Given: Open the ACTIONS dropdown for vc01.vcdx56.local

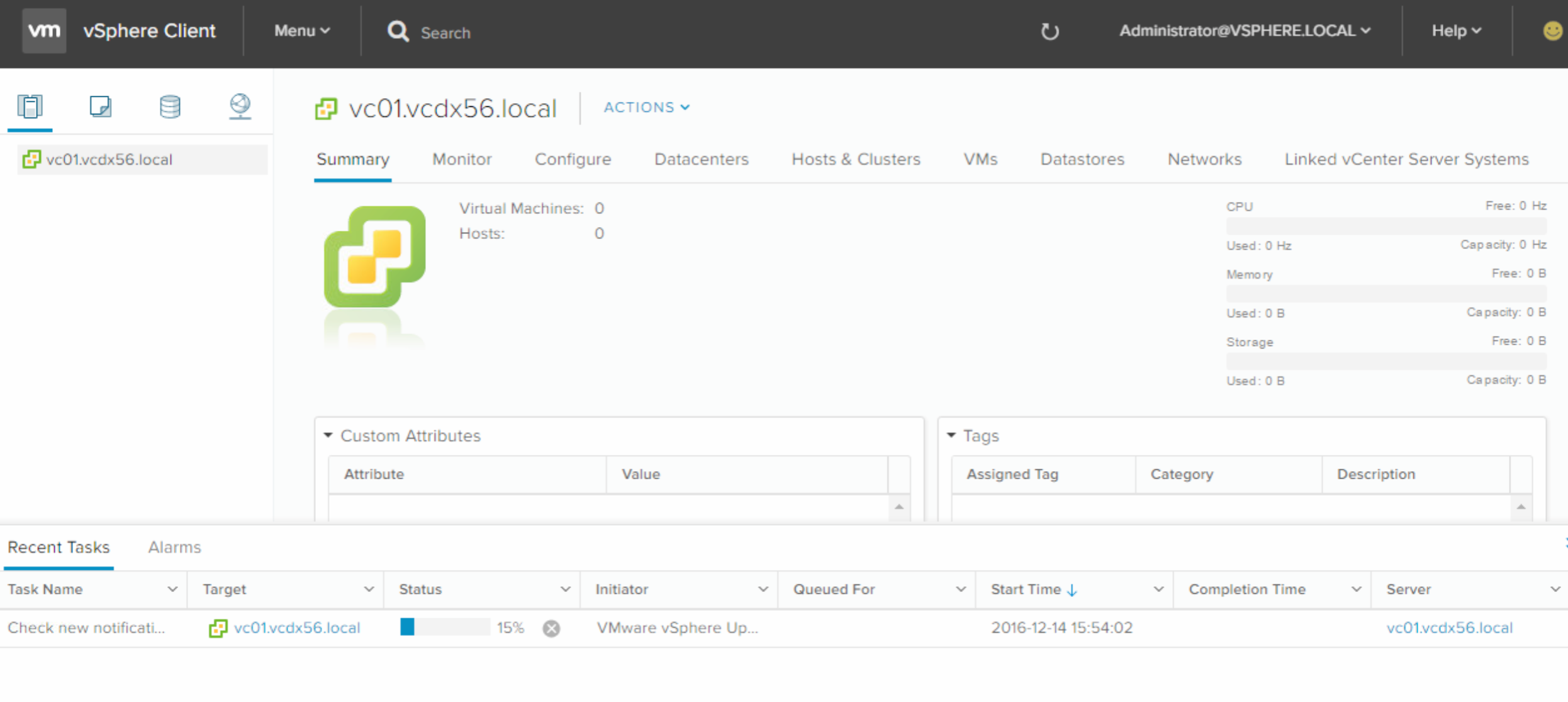Looking at the screenshot, I should 646,108.
